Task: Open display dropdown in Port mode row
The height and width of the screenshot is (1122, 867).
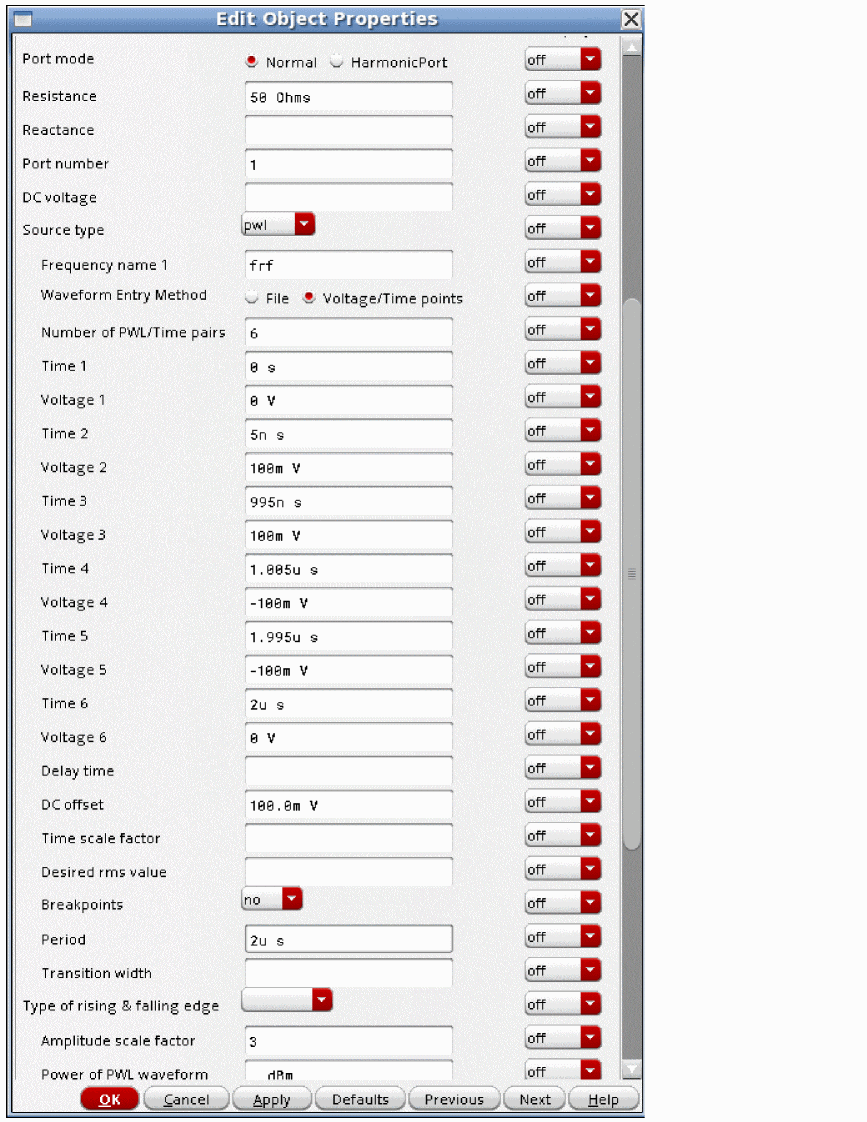Action: pyautogui.click(x=563, y=59)
